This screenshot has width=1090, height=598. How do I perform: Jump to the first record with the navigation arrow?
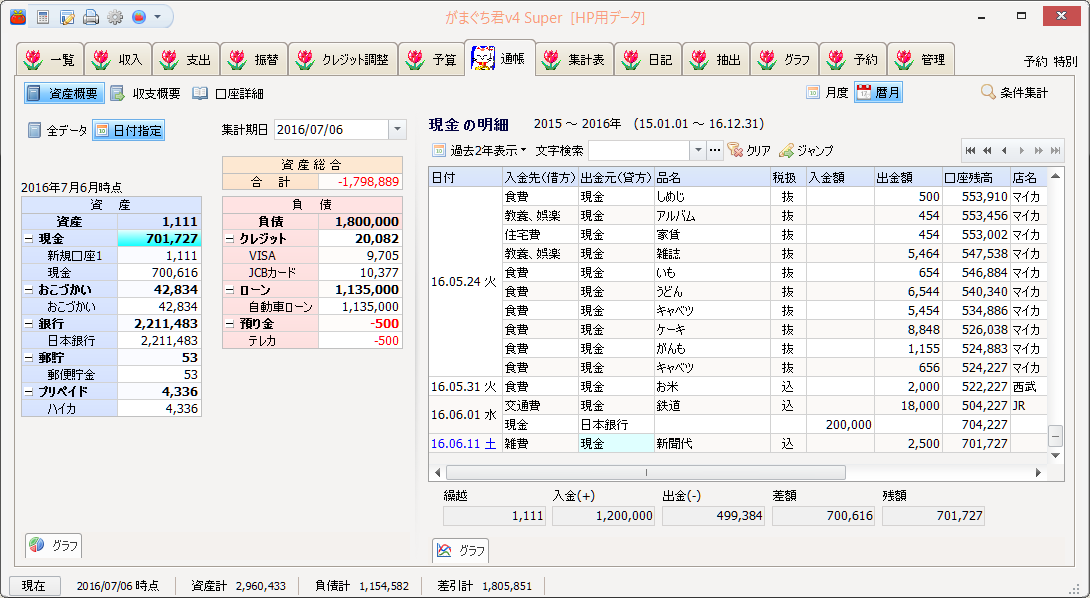969,150
